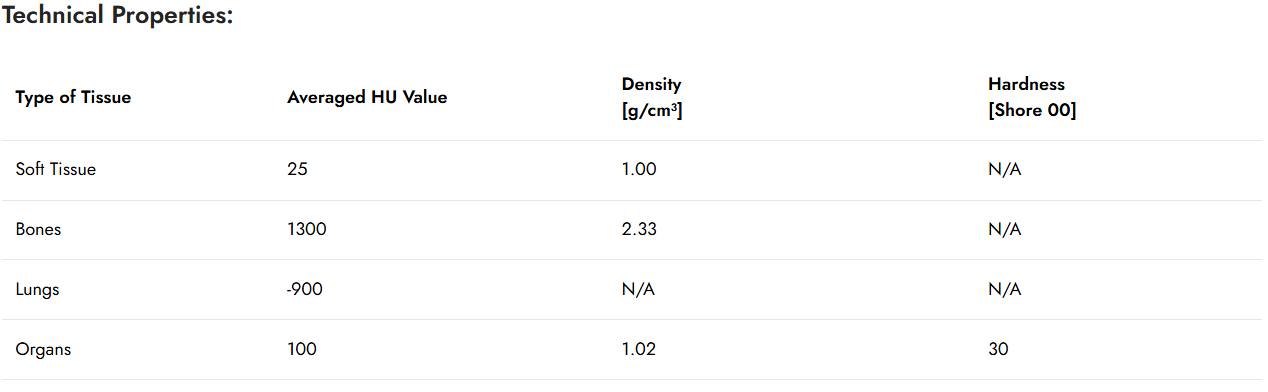Click the Technical Properties heading
Screen dimensions: 1268x392
pyautogui.click(x=118, y=17)
